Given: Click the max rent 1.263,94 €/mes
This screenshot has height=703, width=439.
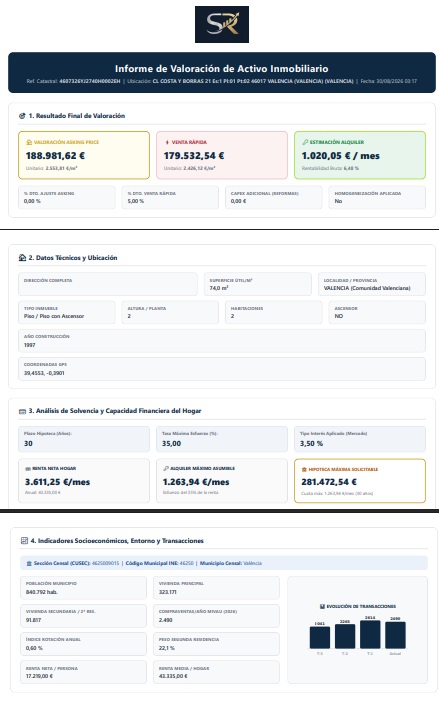Looking at the screenshot, I should (x=196, y=482).
